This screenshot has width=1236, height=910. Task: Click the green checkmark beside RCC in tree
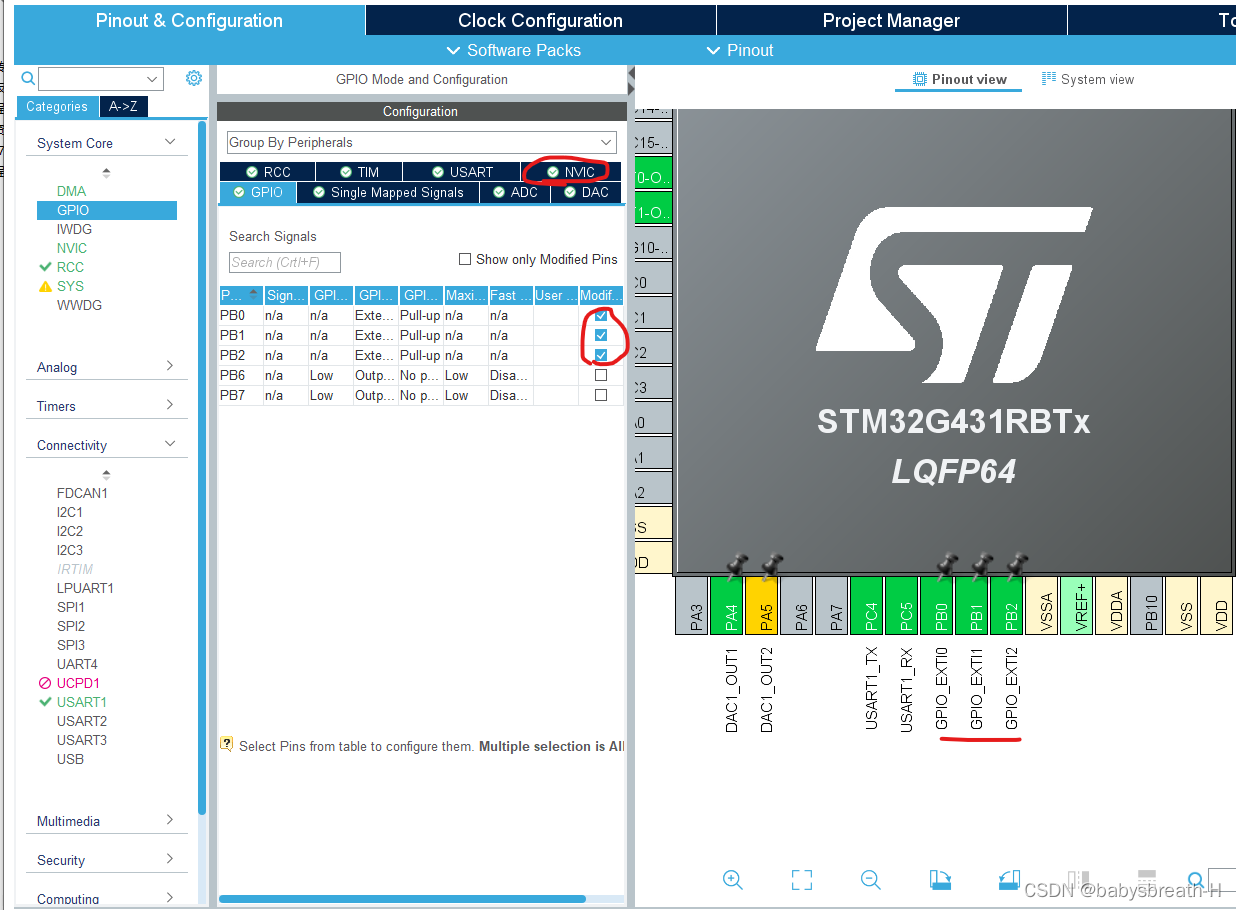[45, 267]
